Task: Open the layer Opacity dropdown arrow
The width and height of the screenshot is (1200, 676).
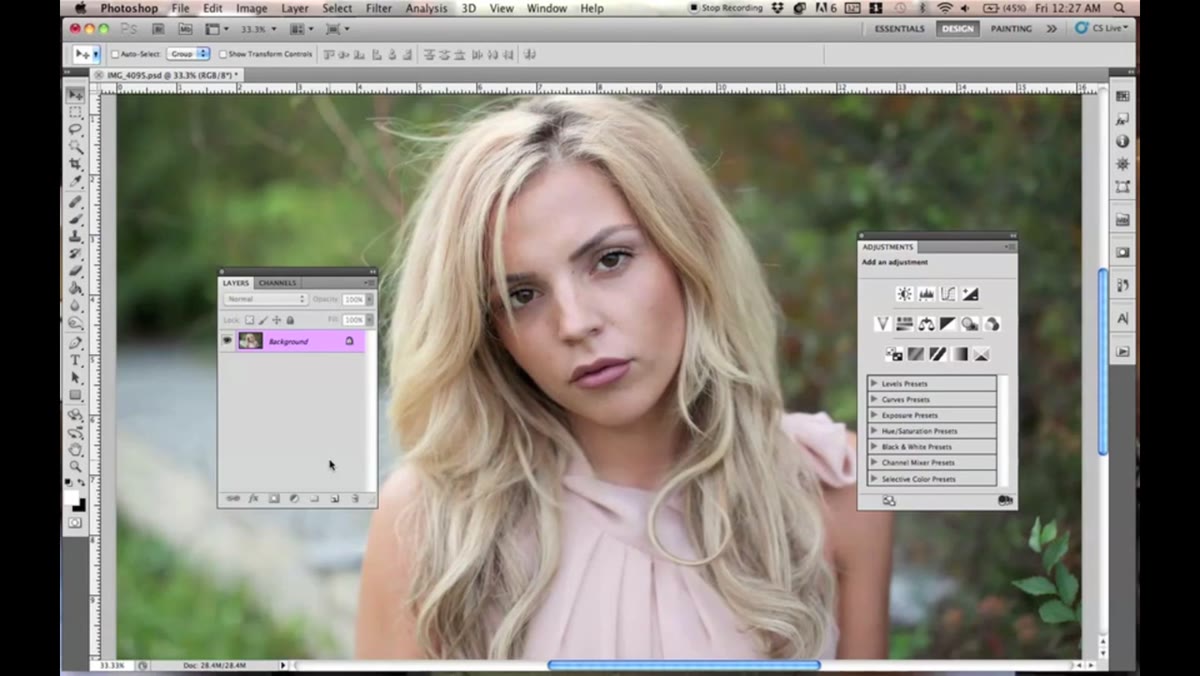Action: (369, 299)
